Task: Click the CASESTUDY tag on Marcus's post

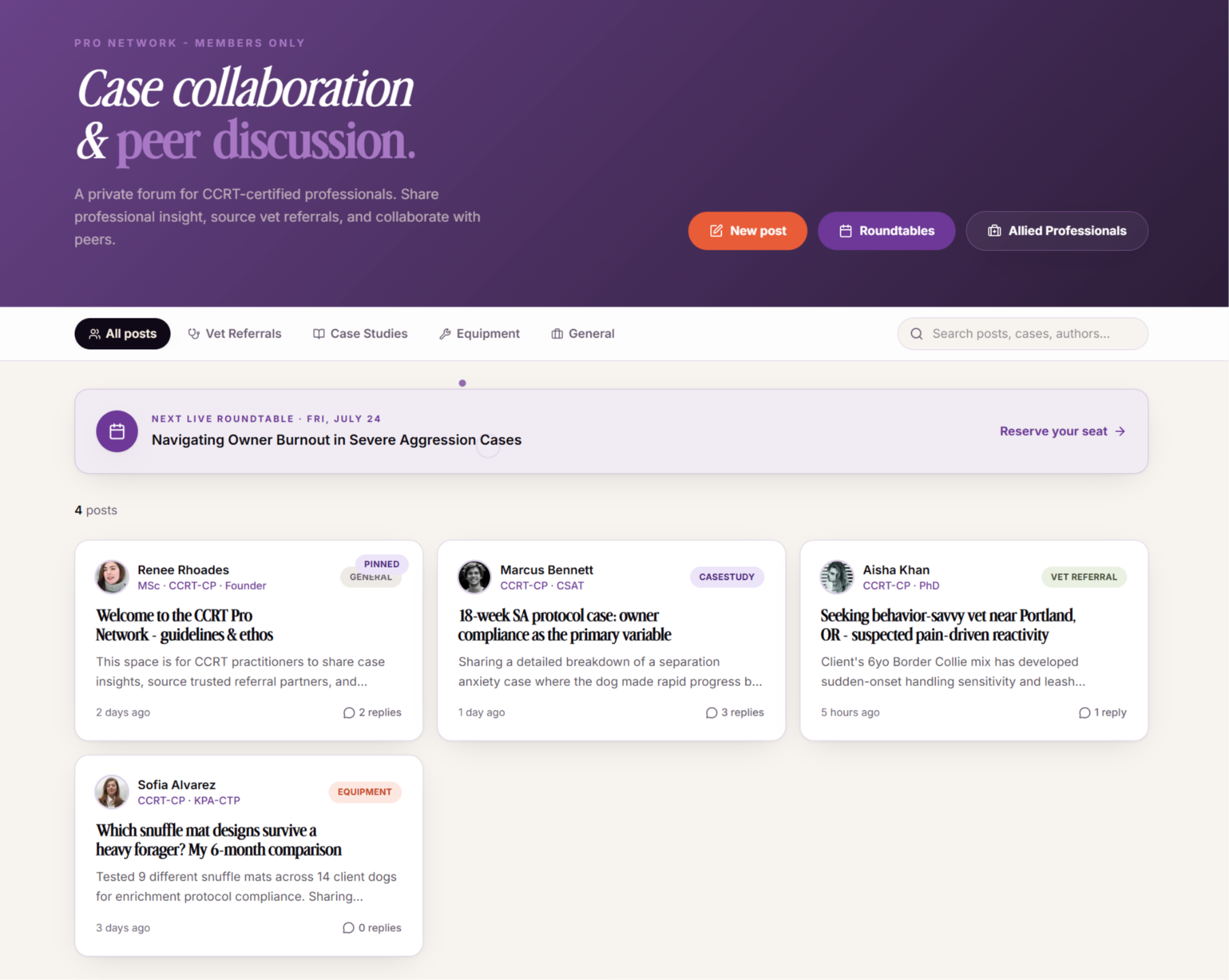Action: (x=727, y=577)
